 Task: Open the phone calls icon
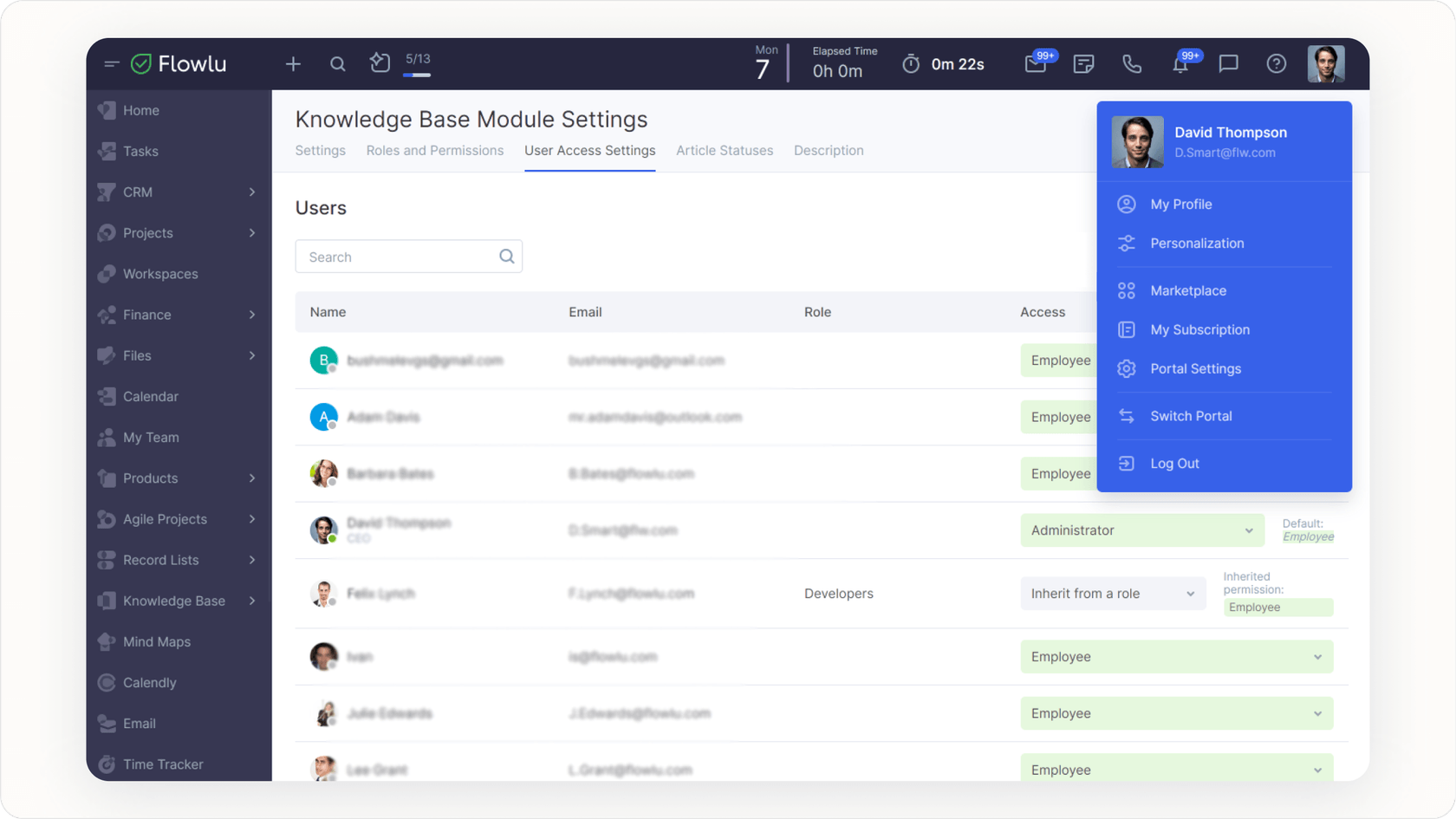point(1132,63)
